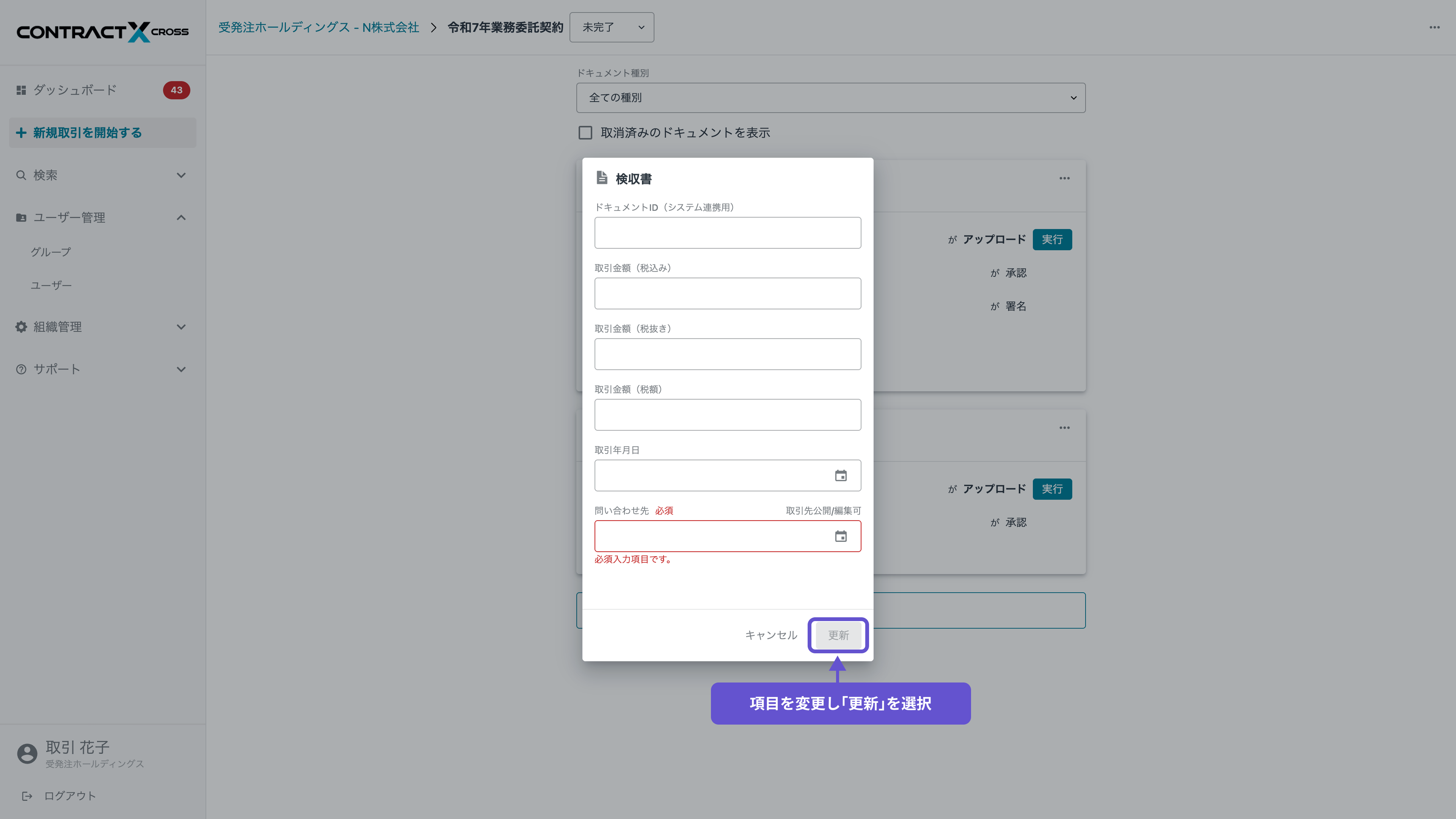This screenshot has height=819, width=1456.
Task: Open グループ under user management
Action: pyautogui.click(x=51, y=252)
